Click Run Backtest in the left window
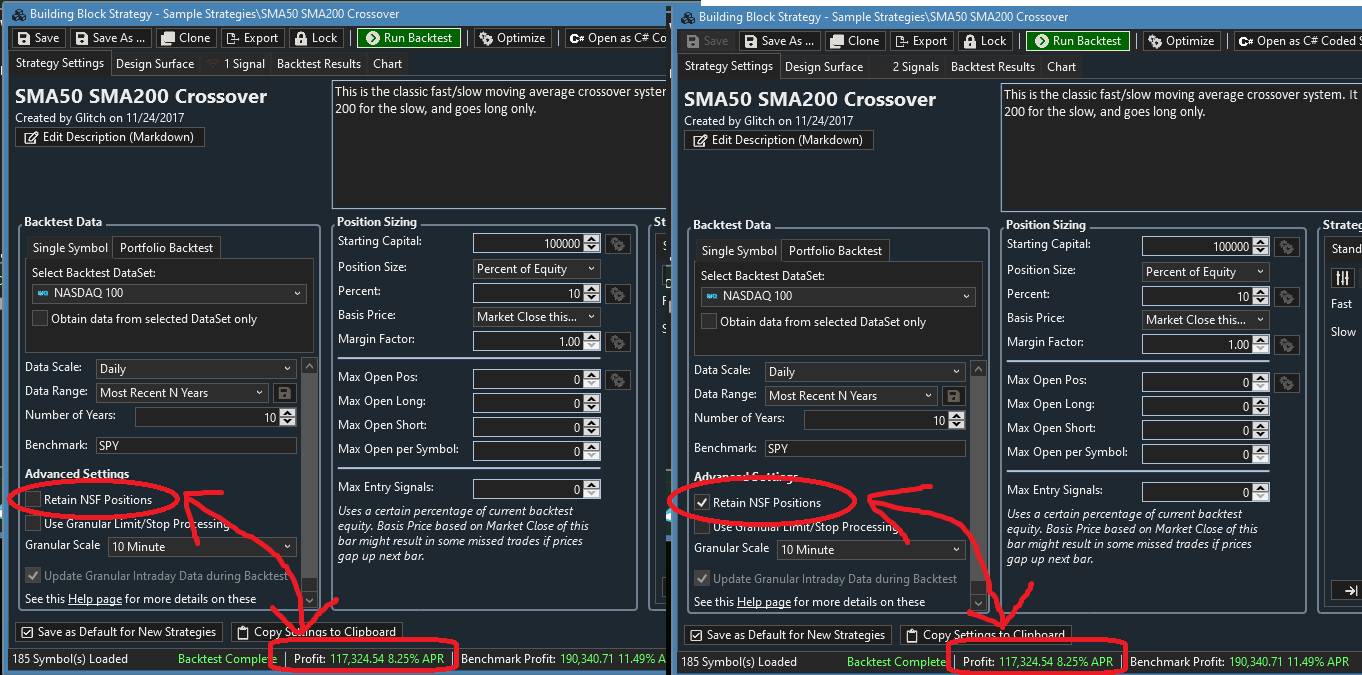 click(409, 38)
